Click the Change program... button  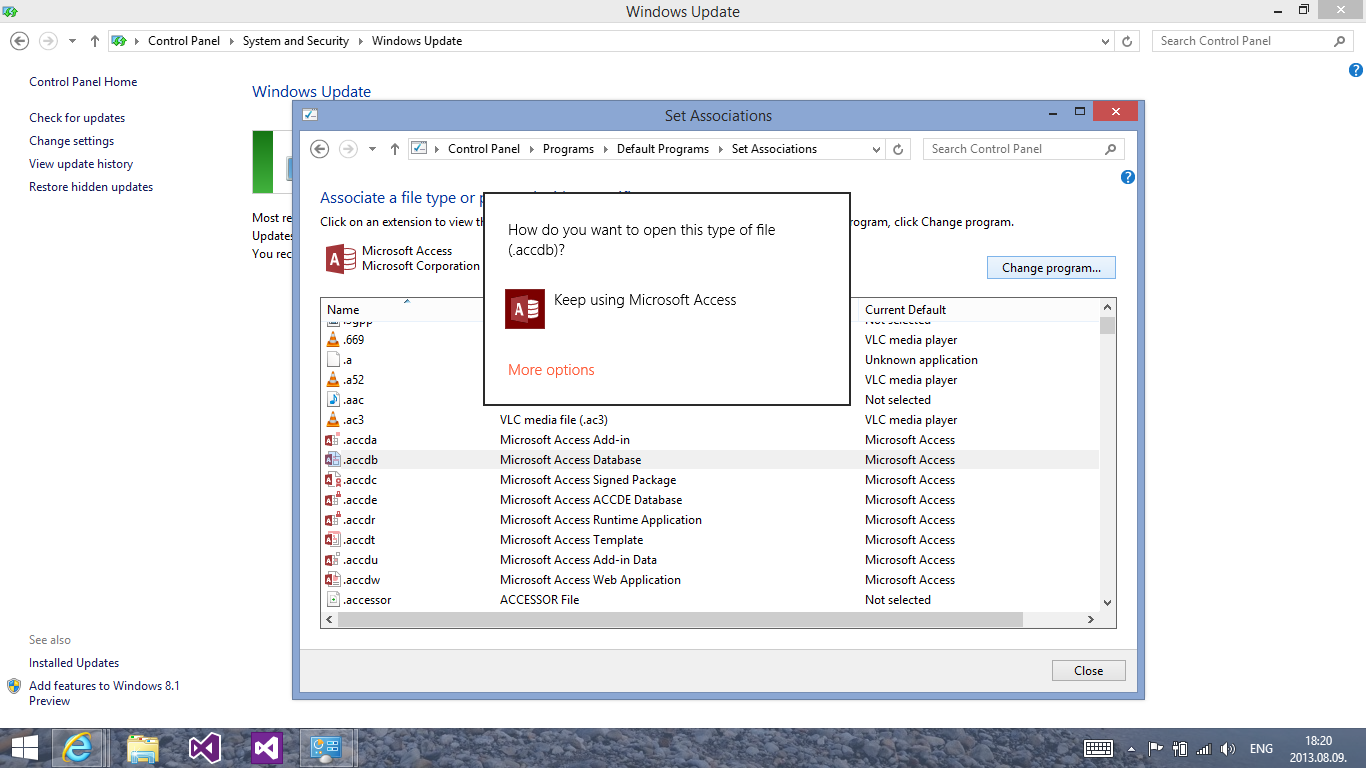(1051, 268)
